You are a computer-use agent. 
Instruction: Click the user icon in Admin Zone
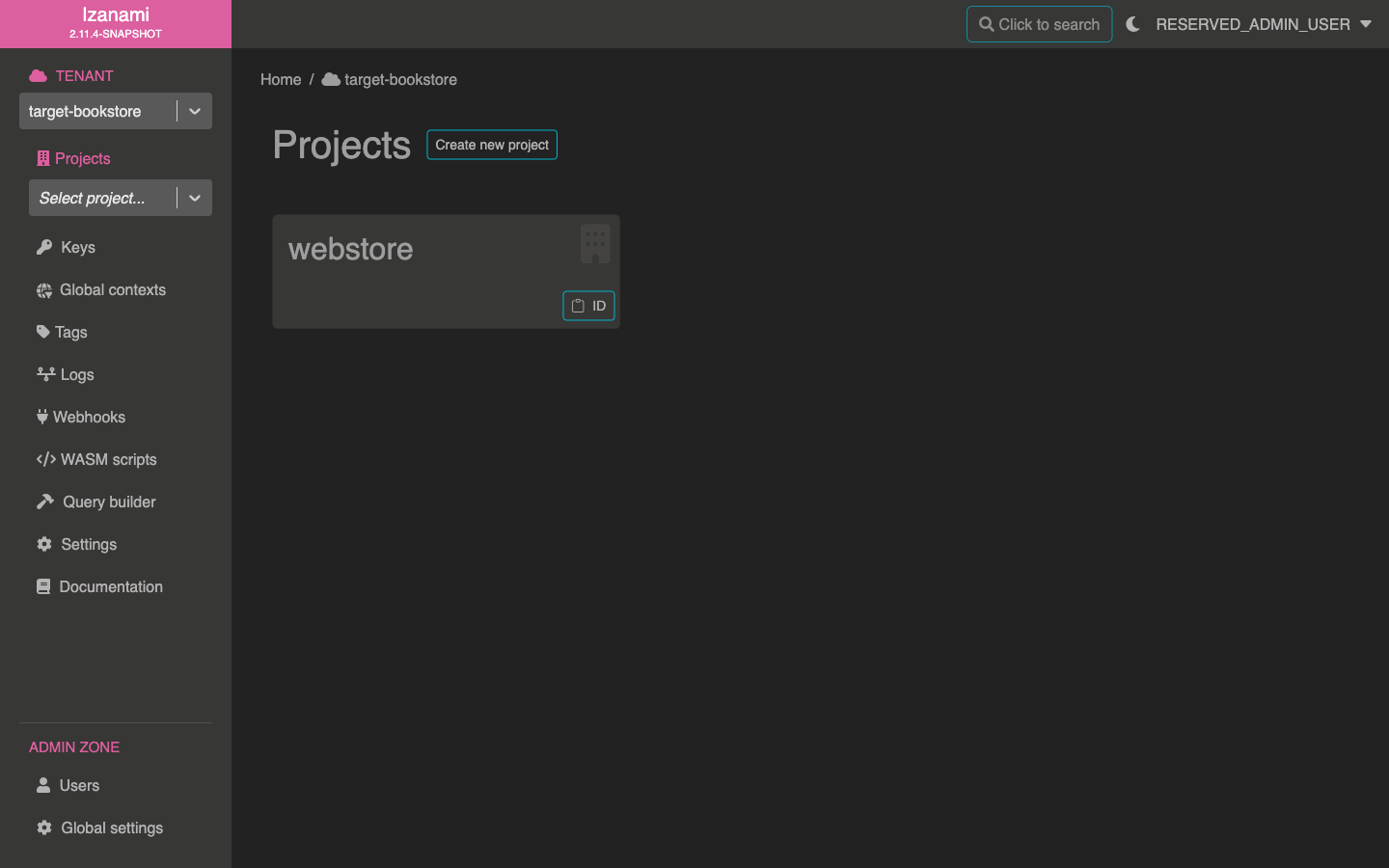pos(43,785)
